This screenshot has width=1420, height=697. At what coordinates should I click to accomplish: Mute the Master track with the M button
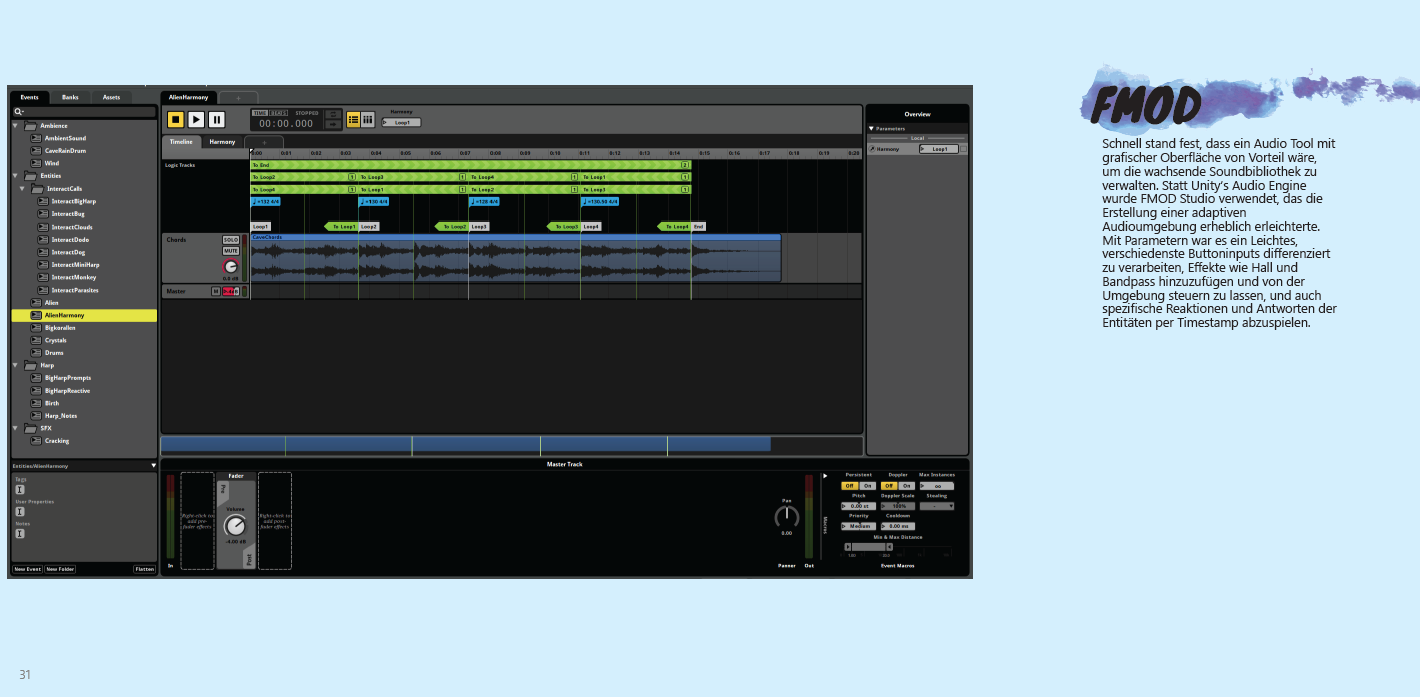point(215,291)
